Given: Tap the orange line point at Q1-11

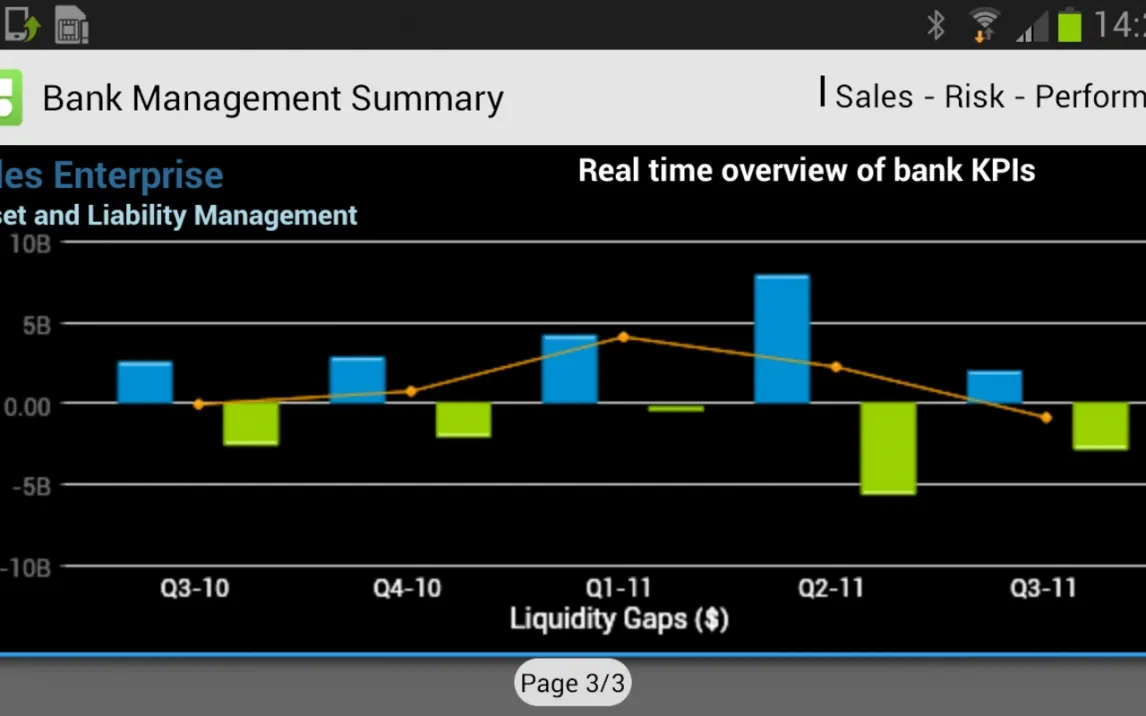Looking at the screenshot, I should coord(623,337).
